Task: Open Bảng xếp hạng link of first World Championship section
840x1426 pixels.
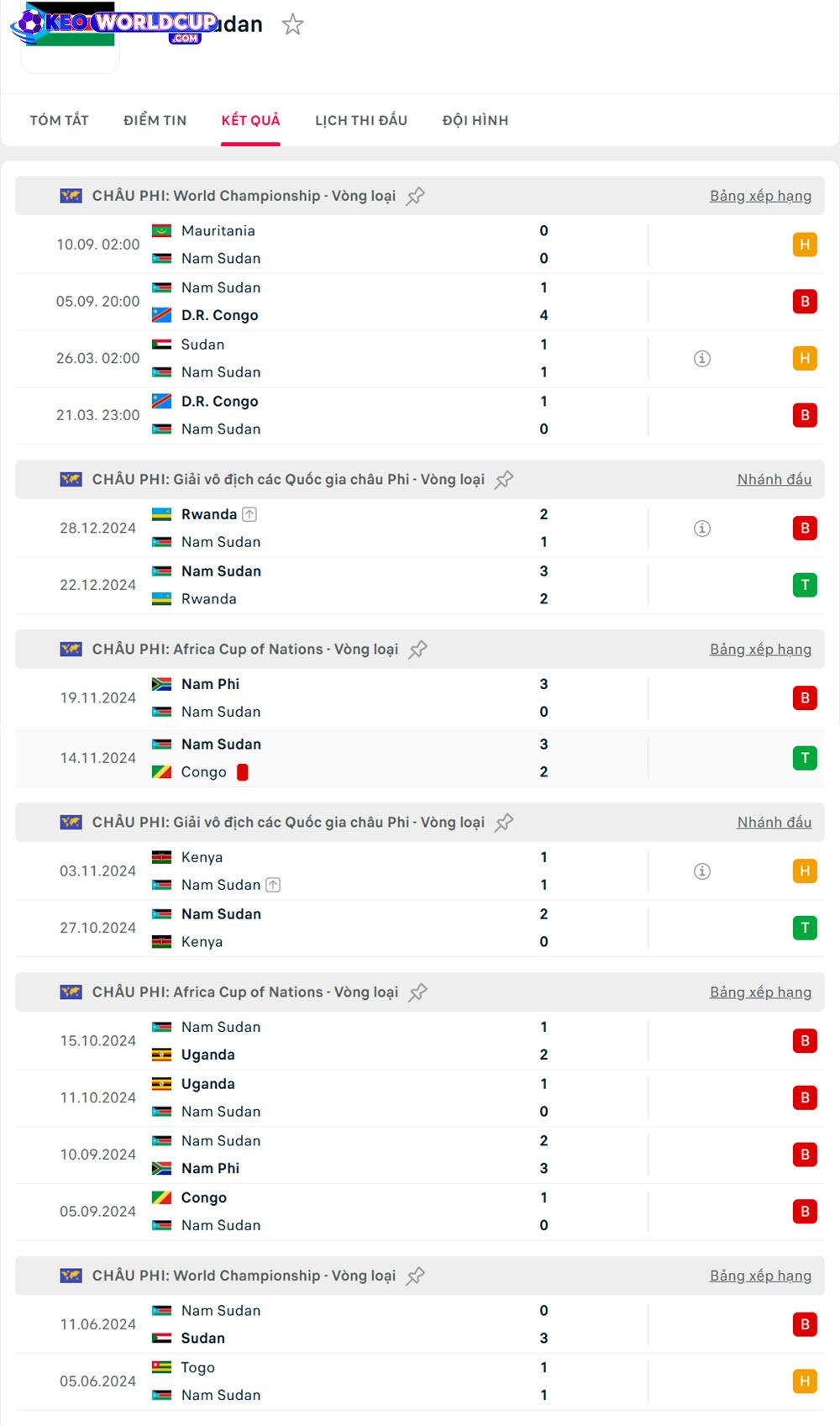Action: pos(760,196)
